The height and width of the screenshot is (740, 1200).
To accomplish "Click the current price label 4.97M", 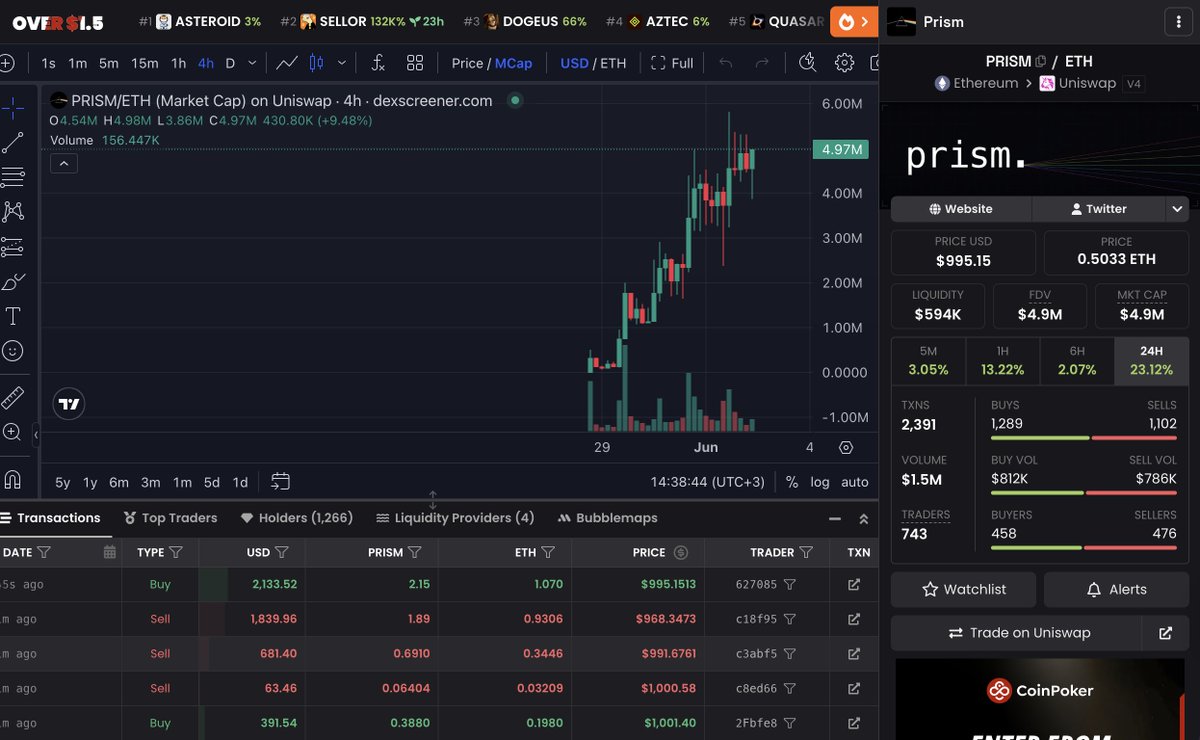I will pos(840,150).
